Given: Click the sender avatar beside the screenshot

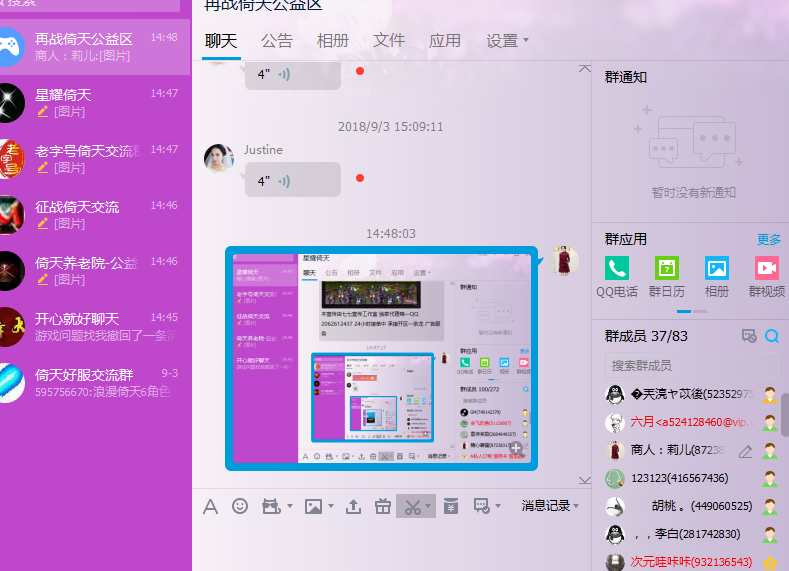Looking at the screenshot, I should click(564, 261).
